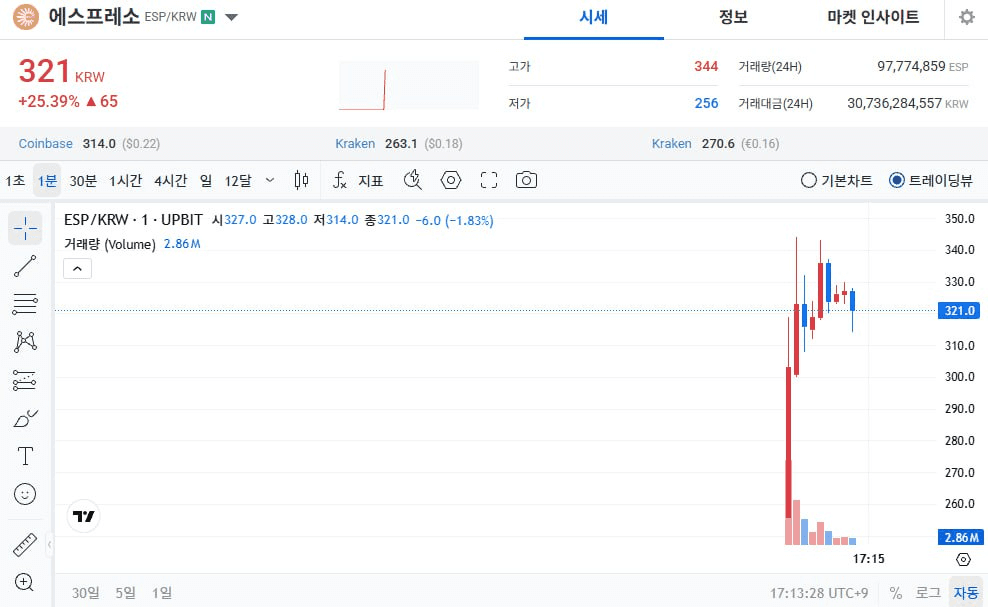Switch to the 마켓 인사이트 tab
The image size is (988, 607).
coord(872,17)
